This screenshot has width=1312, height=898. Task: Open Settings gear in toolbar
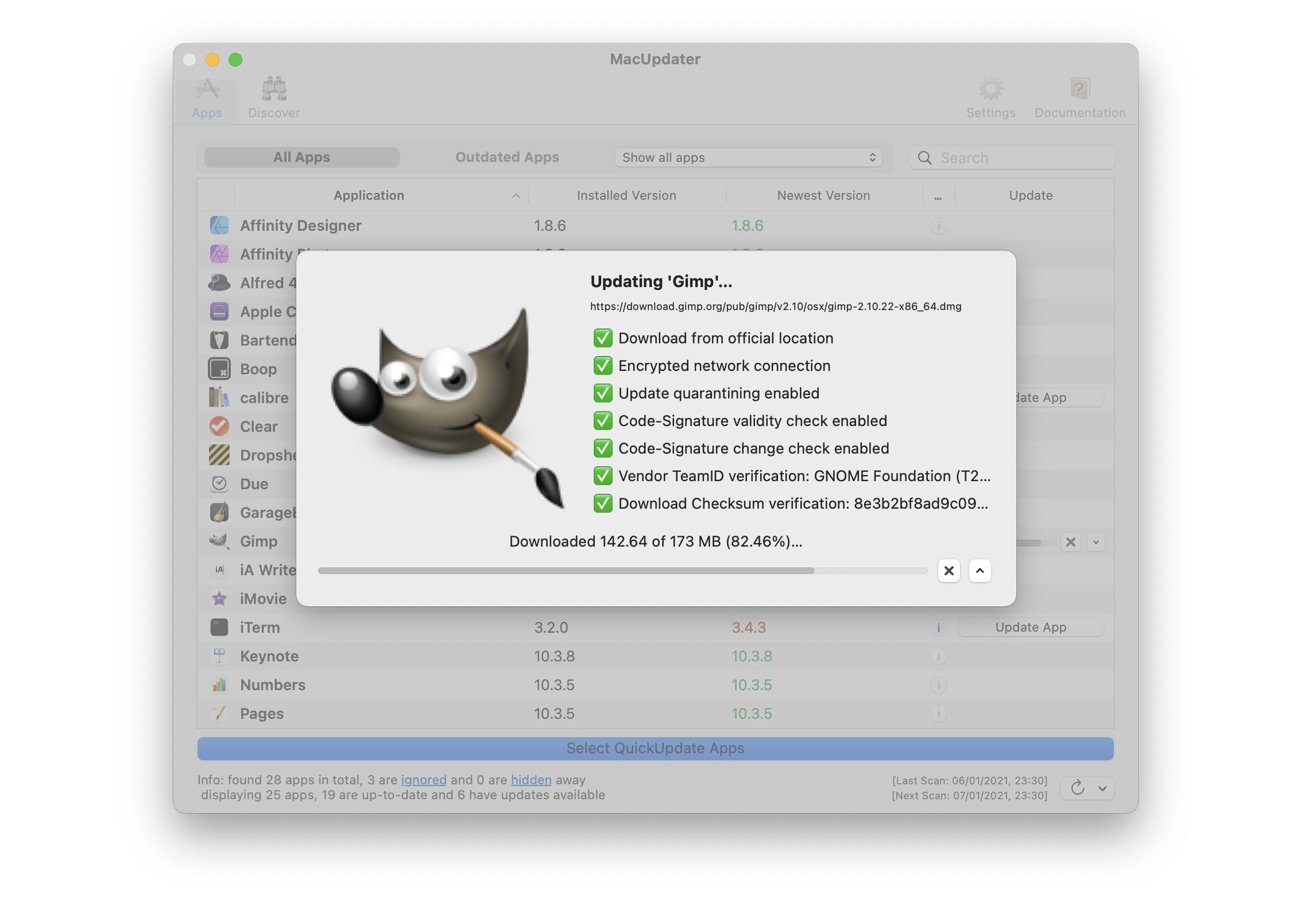990,100
